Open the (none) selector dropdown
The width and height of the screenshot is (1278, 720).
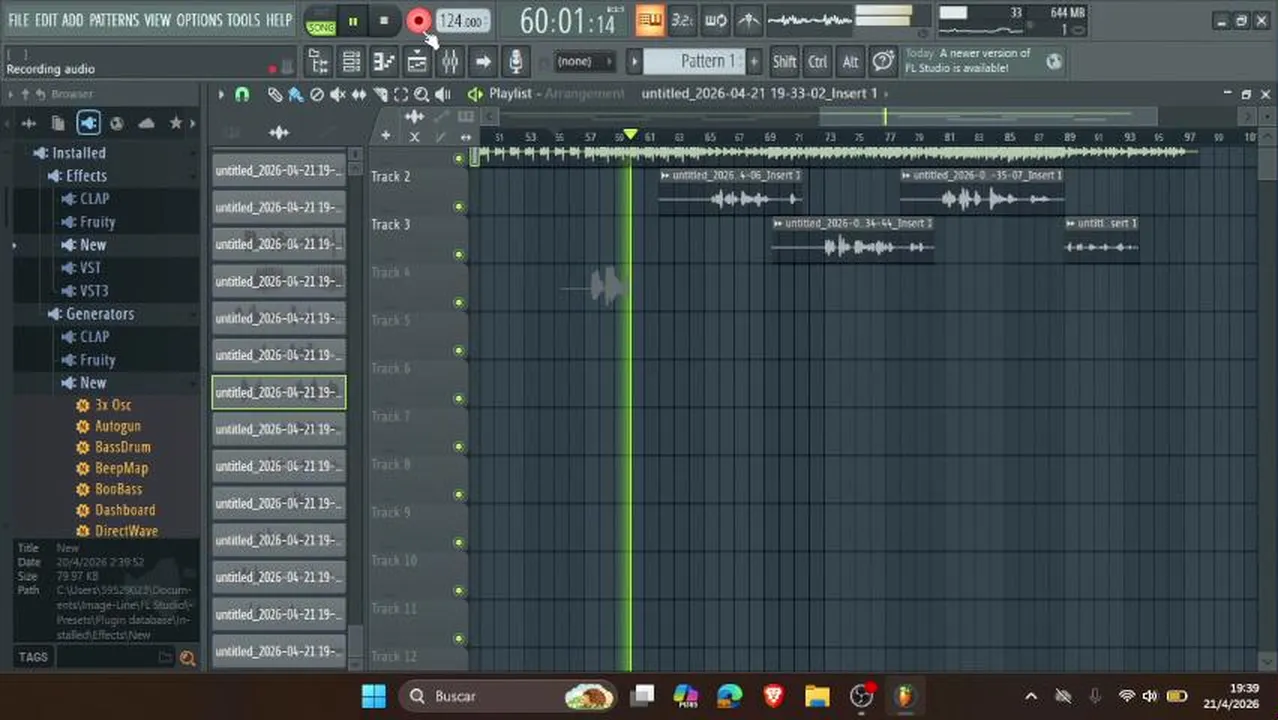(x=584, y=62)
